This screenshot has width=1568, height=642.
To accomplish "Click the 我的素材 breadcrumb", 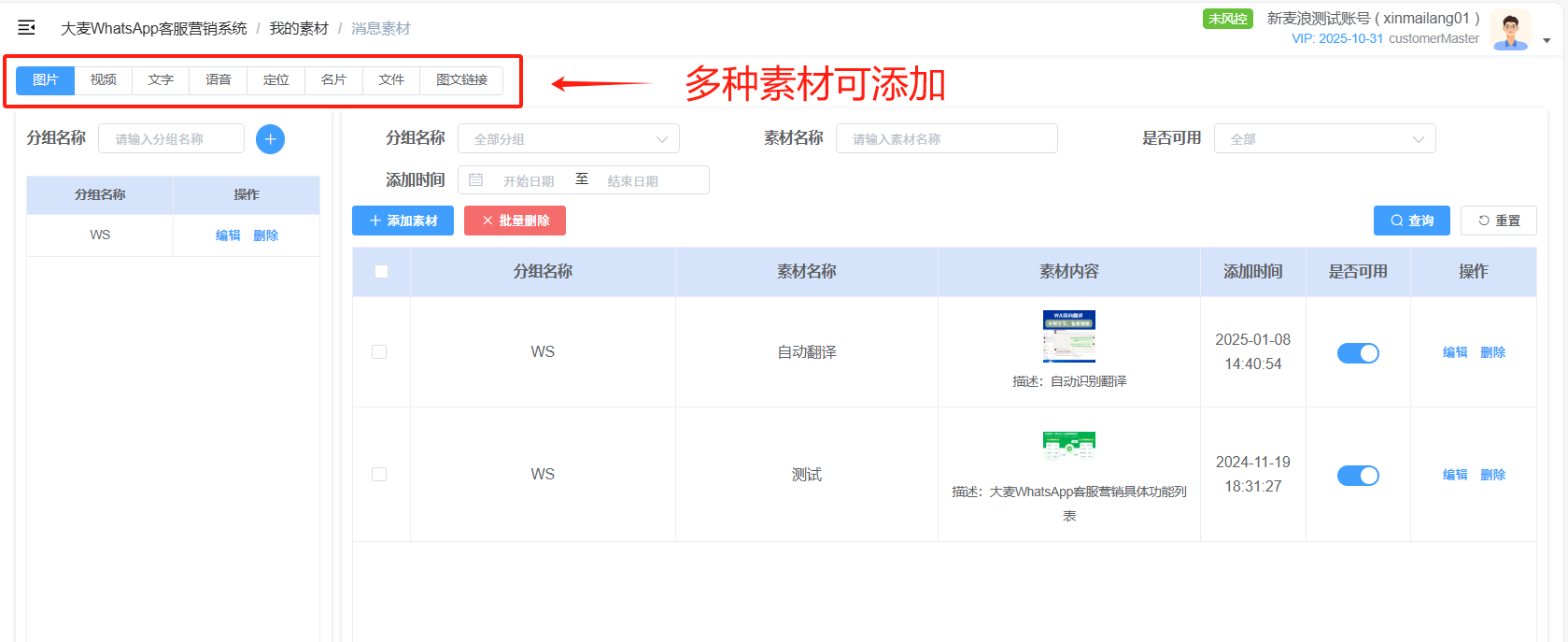I will coord(299,29).
